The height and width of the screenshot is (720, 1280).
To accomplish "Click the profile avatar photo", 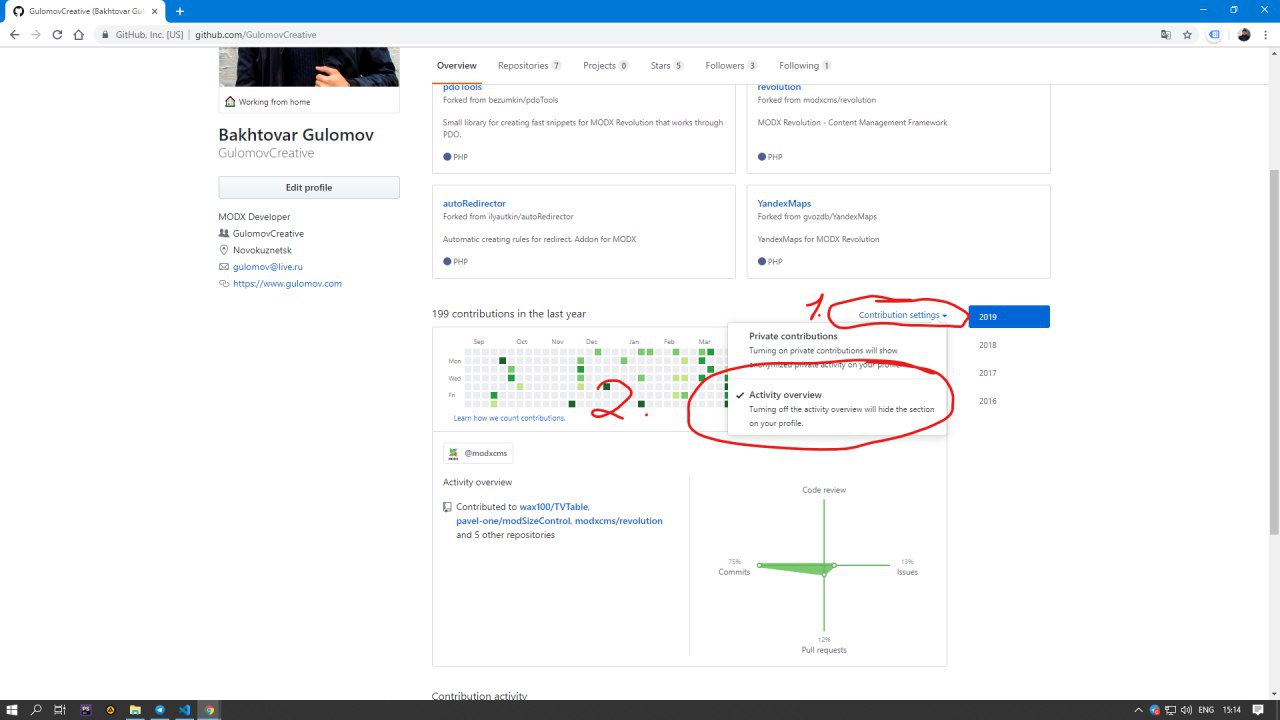I will tap(309, 67).
